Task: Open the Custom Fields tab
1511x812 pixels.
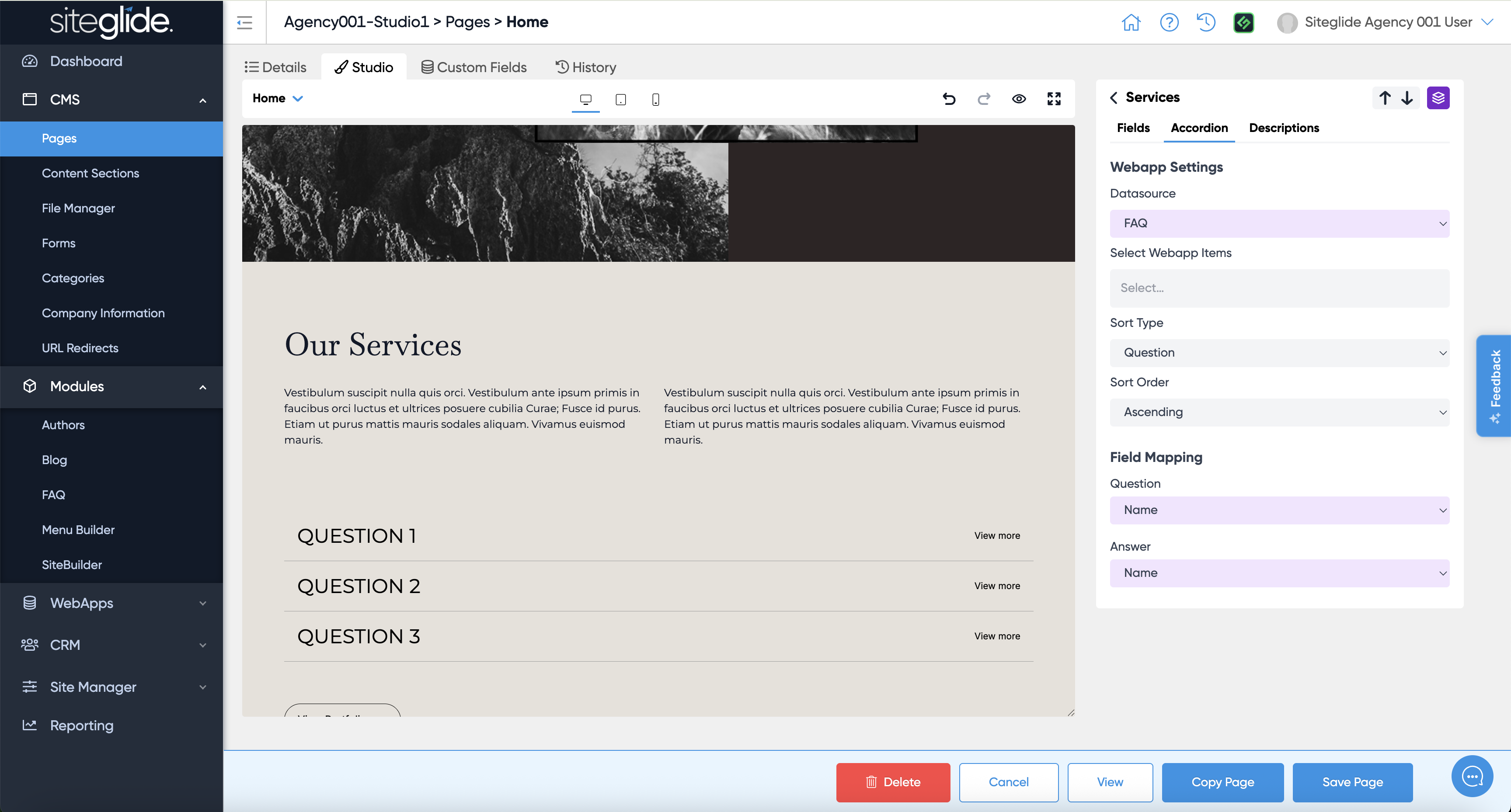Action: coord(474,67)
